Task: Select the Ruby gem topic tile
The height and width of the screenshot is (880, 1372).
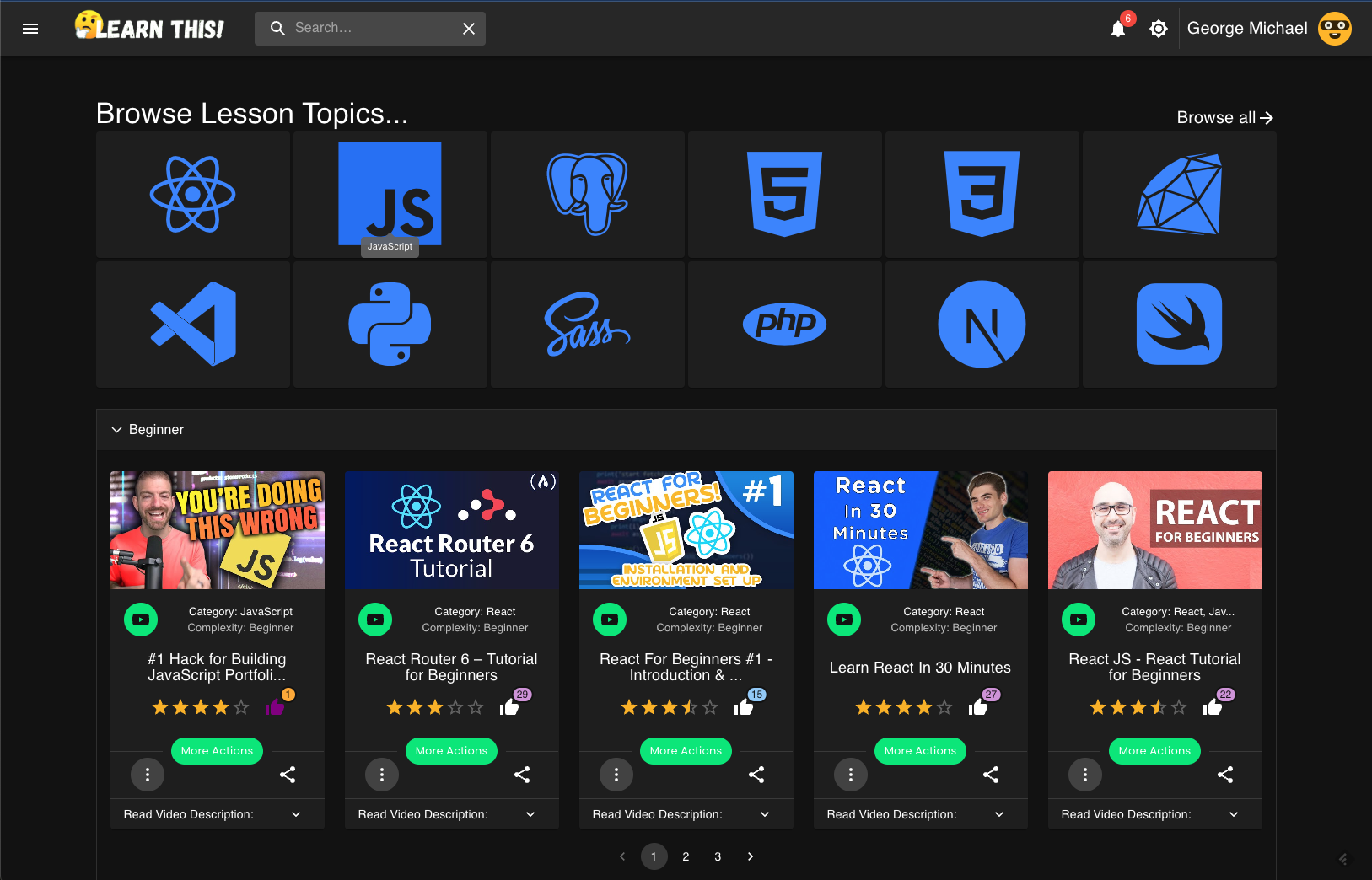Action: click(1180, 195)
